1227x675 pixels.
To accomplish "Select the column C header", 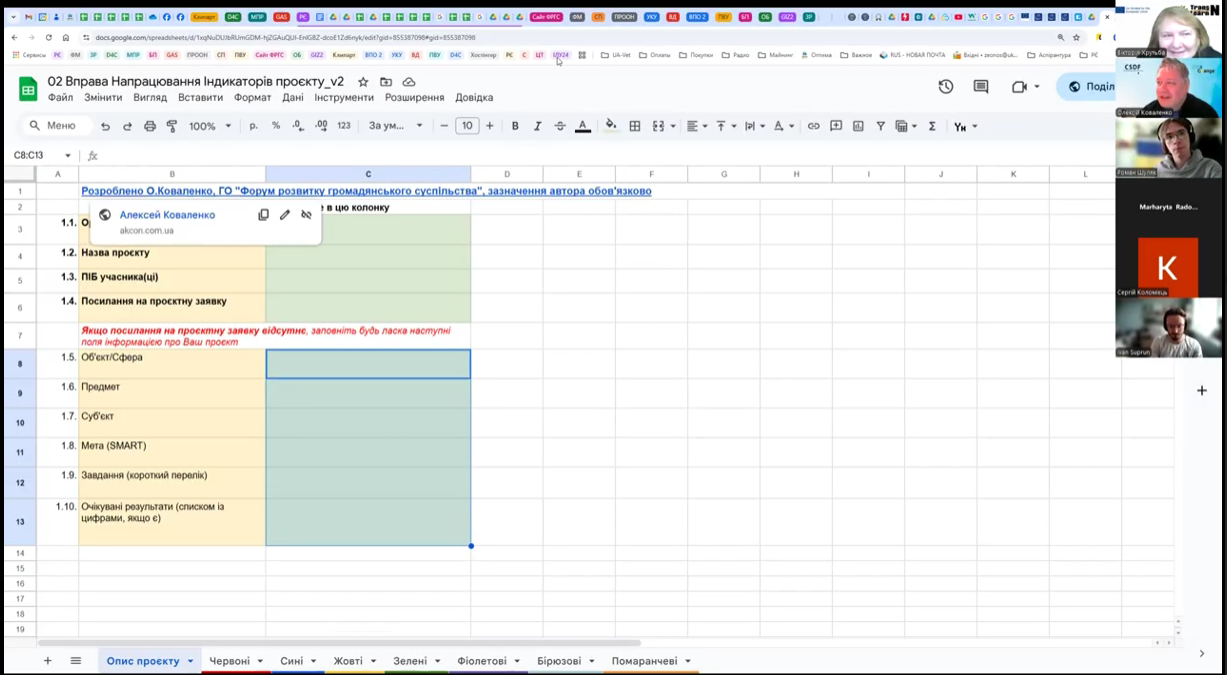I will pyautogui.click(x=368, y=174).
